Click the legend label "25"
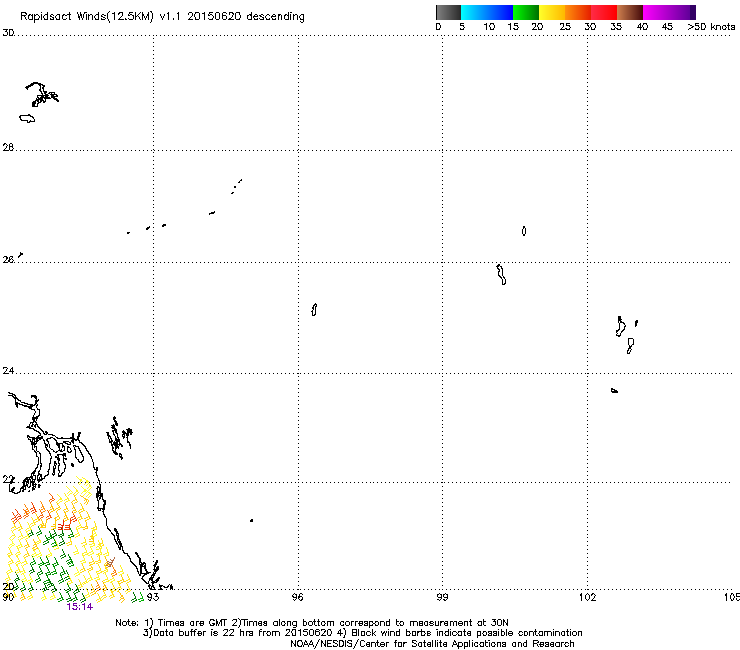 click(x=565, y=27)
